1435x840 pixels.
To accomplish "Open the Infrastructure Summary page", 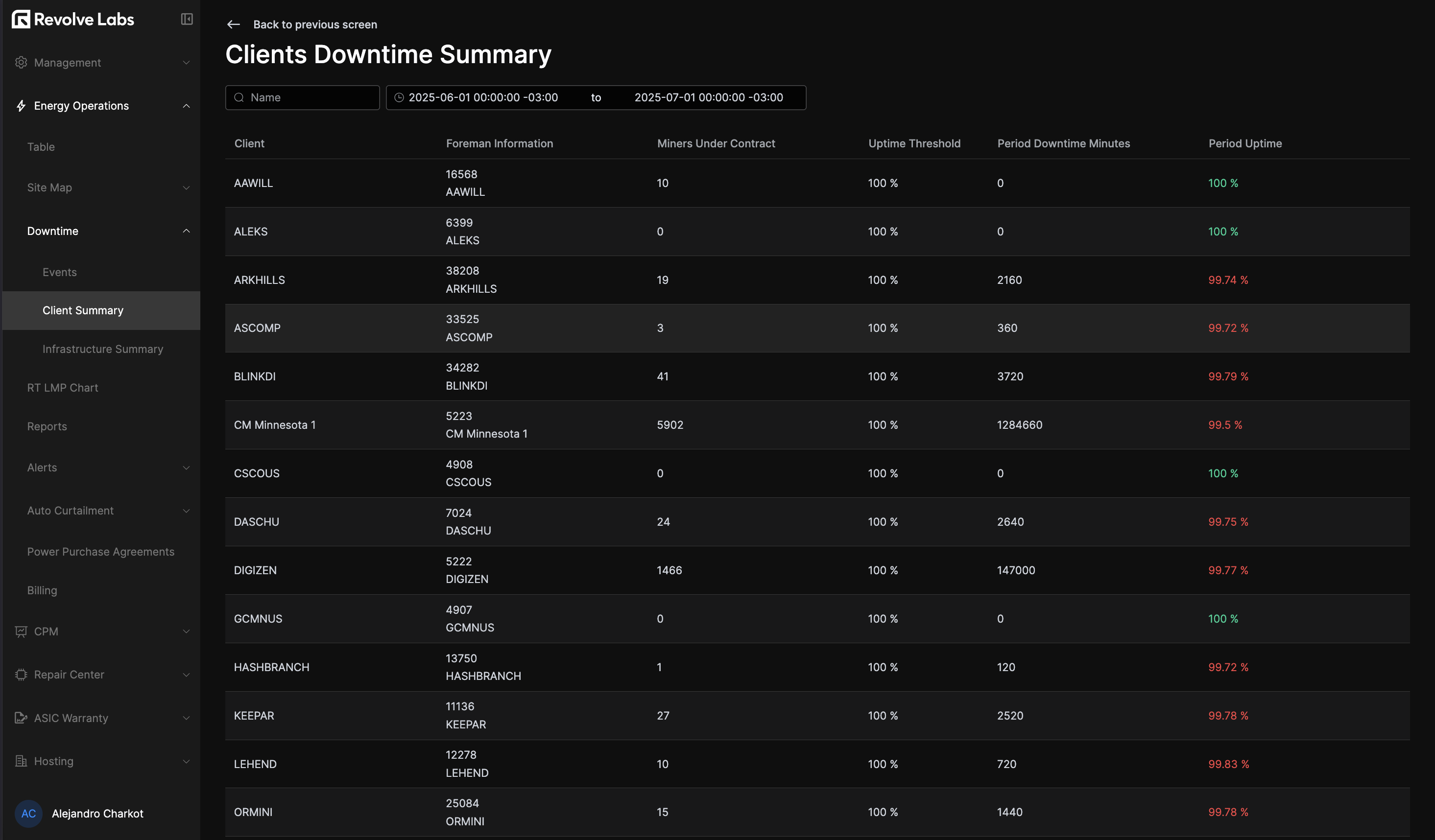I will [102, 349].
